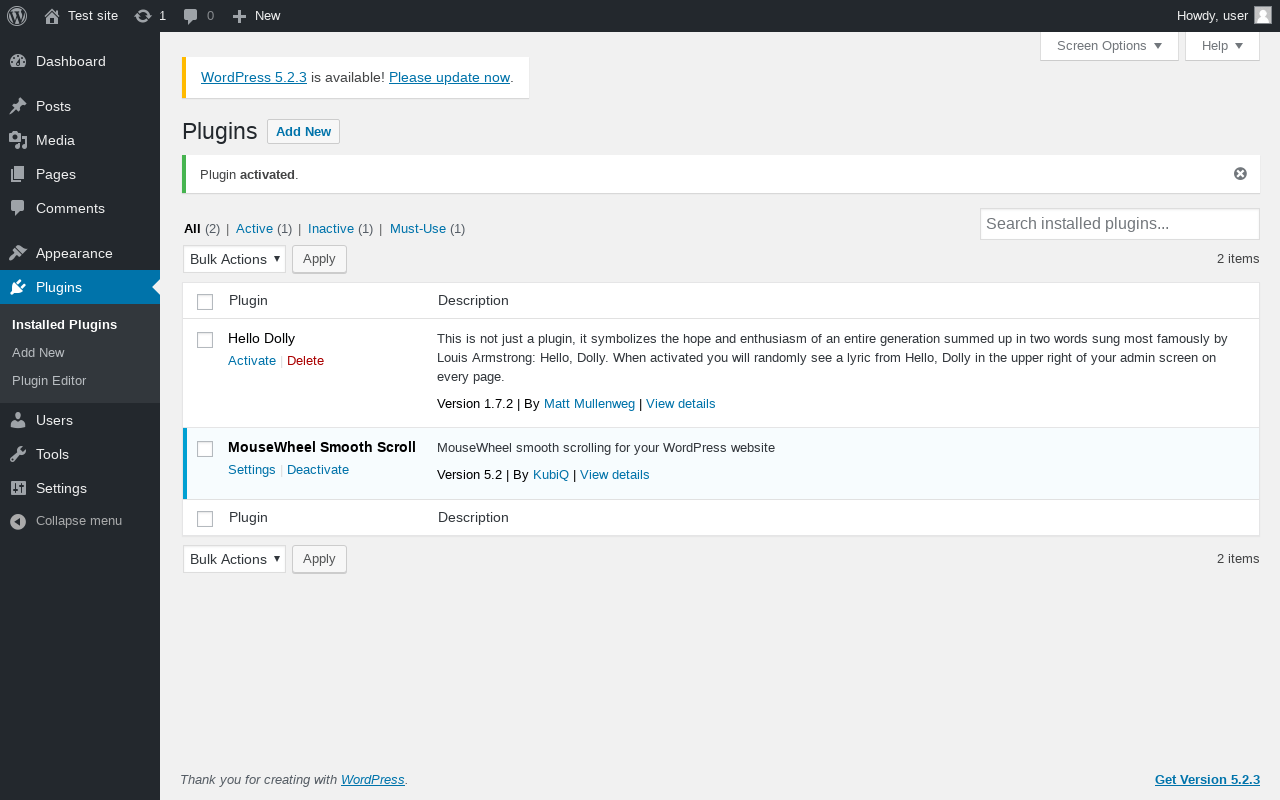This screenshot has width=1280, height=800.
Task: Open Media menu item
Action: click(80, 140)
